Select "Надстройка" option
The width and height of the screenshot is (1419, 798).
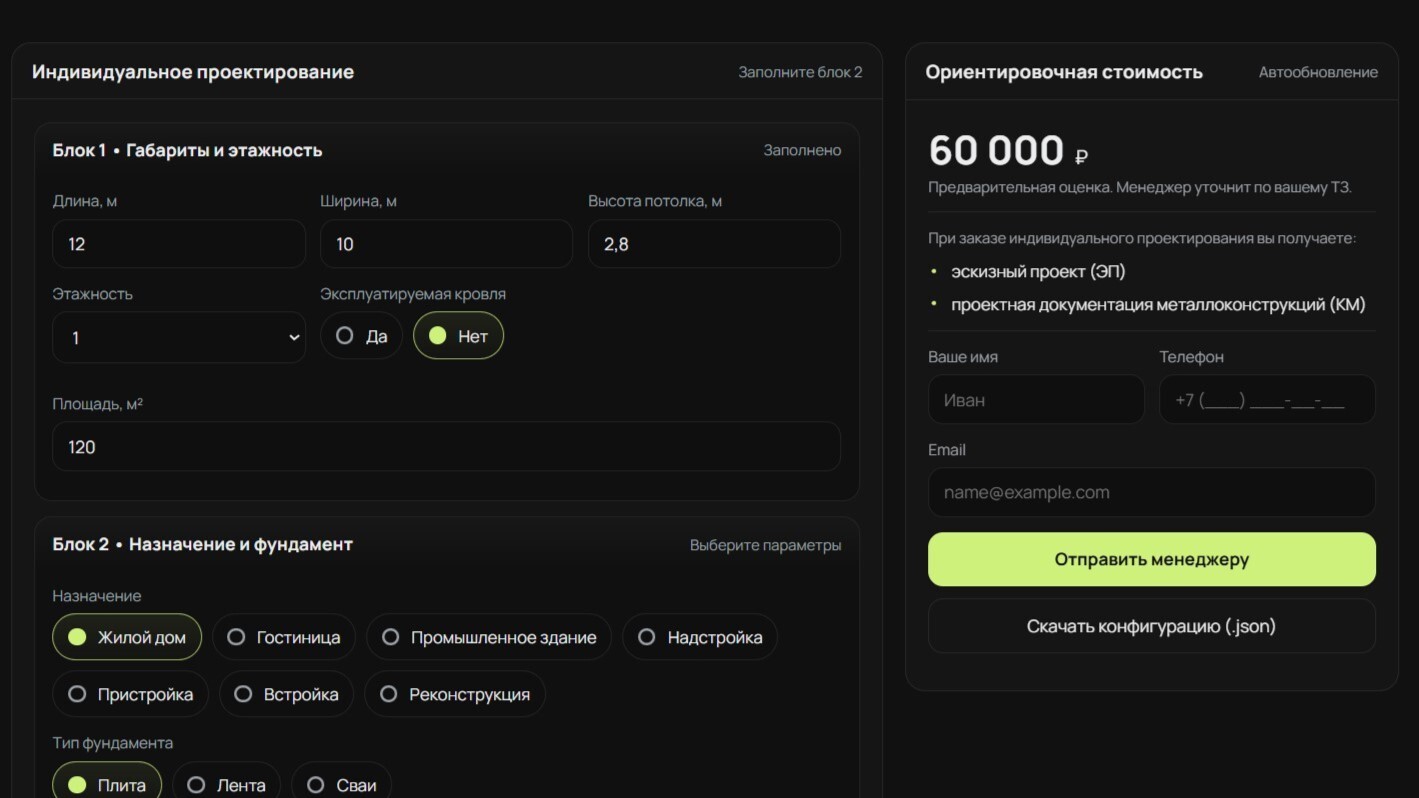(x=699, y=636)
